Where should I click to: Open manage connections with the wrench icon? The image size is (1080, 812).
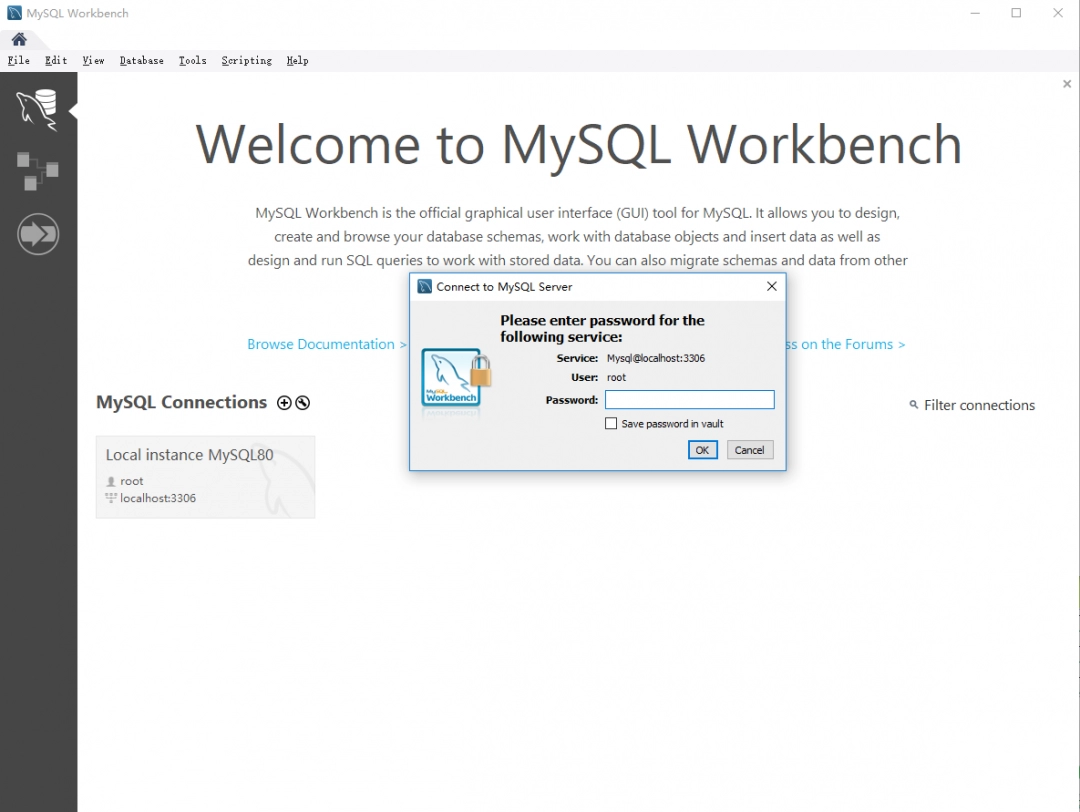[x=302, y=402]
